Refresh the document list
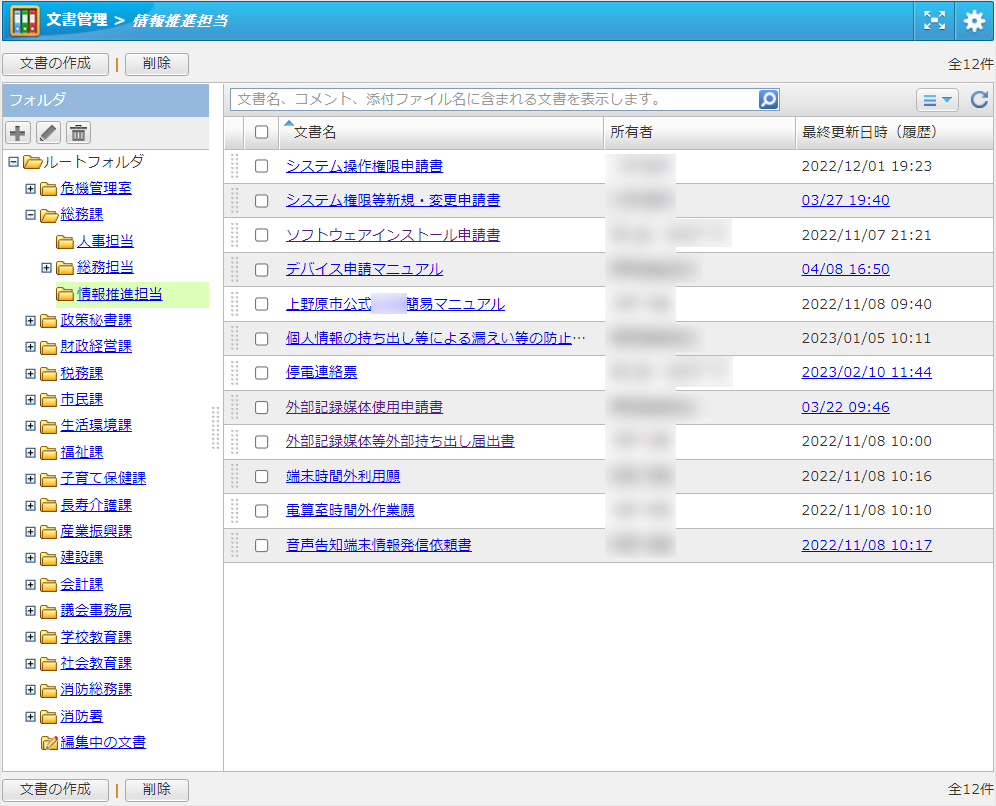996x806 pixels. (x=979, y=99)
